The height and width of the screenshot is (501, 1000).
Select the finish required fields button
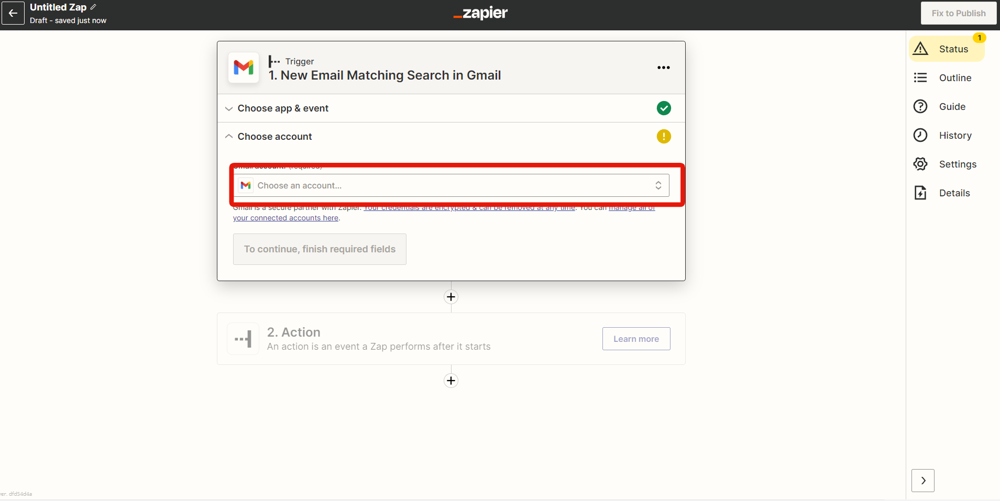320,249
